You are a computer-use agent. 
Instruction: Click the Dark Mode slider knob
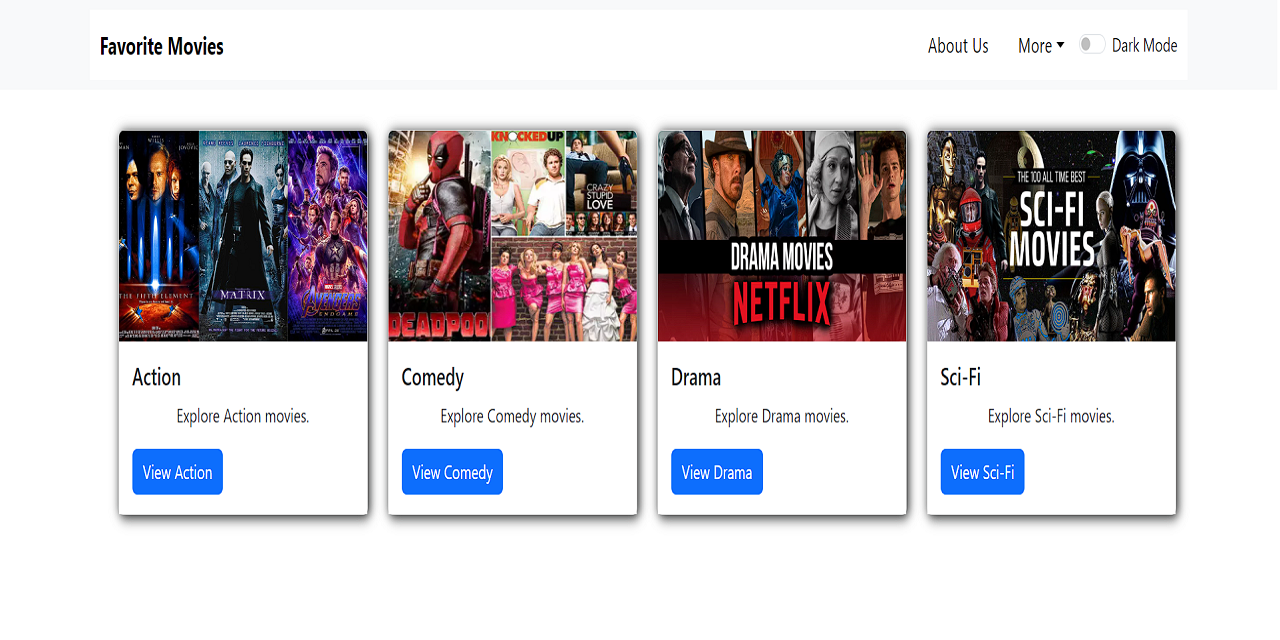pos(1087,44)
